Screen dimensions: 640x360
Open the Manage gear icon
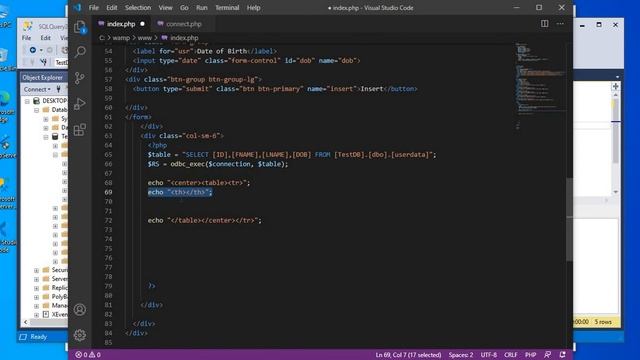pos(80,335)
